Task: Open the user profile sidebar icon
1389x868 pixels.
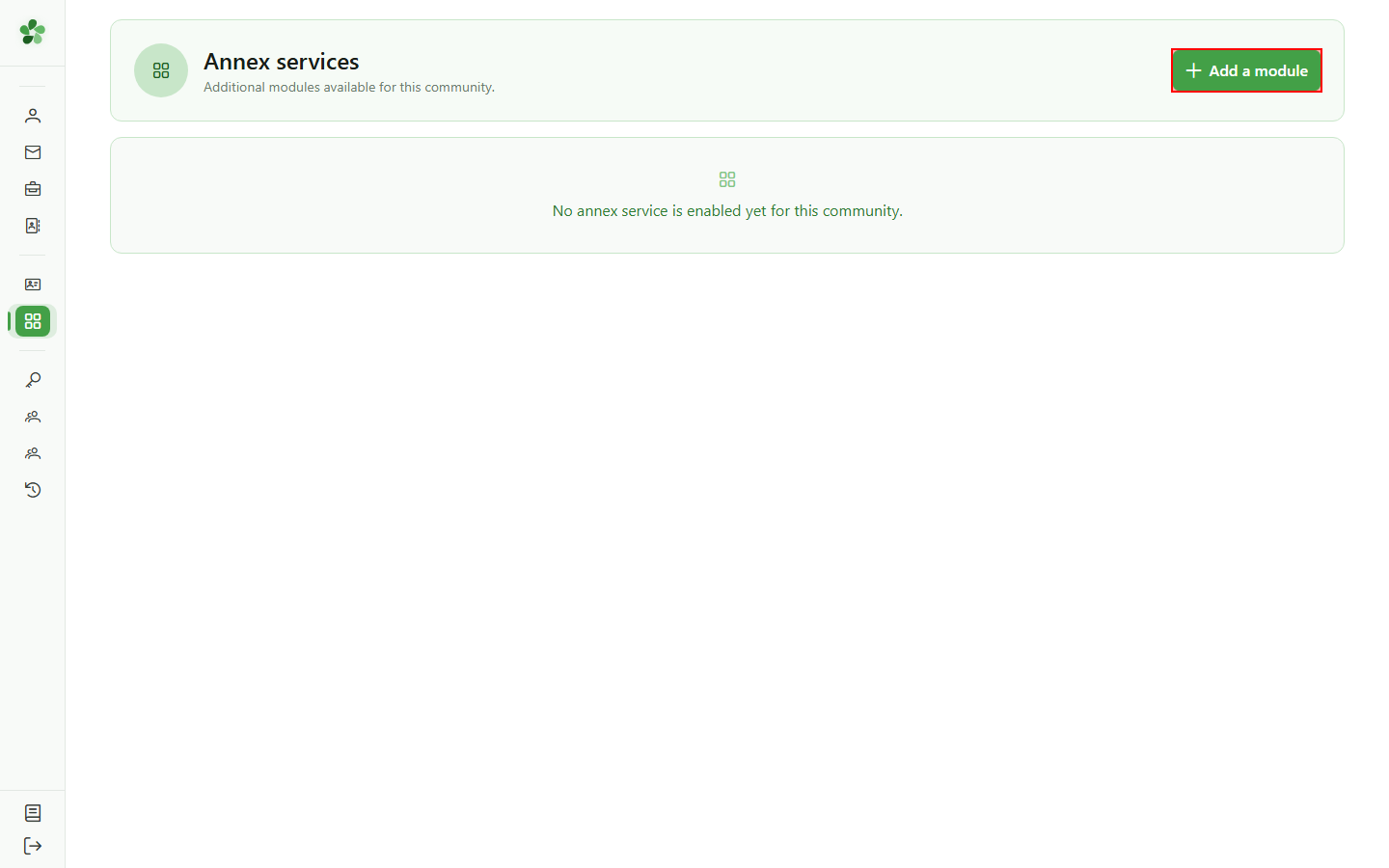Action: 33,116
